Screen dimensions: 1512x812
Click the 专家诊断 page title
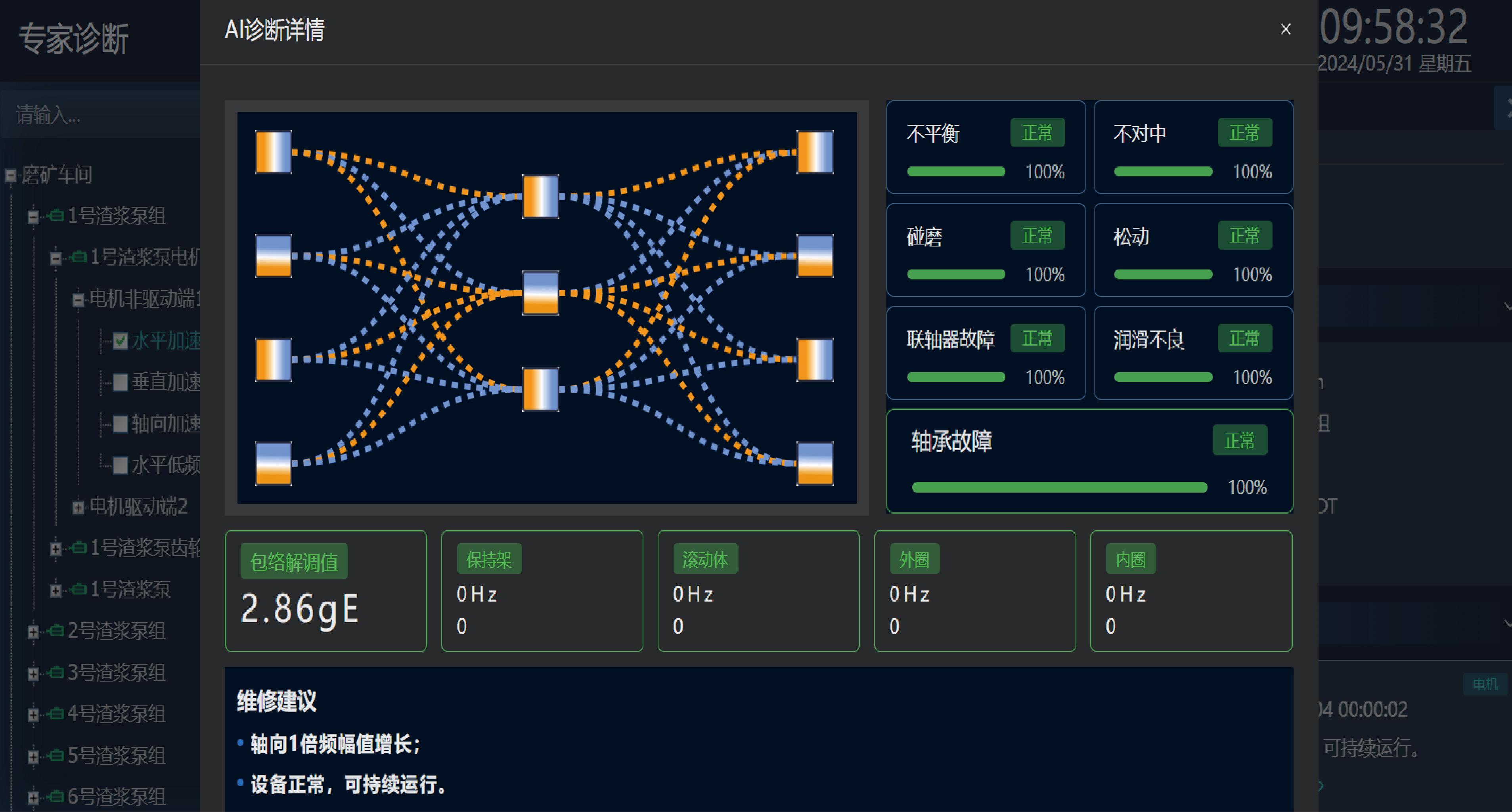(x=74, y=39)
